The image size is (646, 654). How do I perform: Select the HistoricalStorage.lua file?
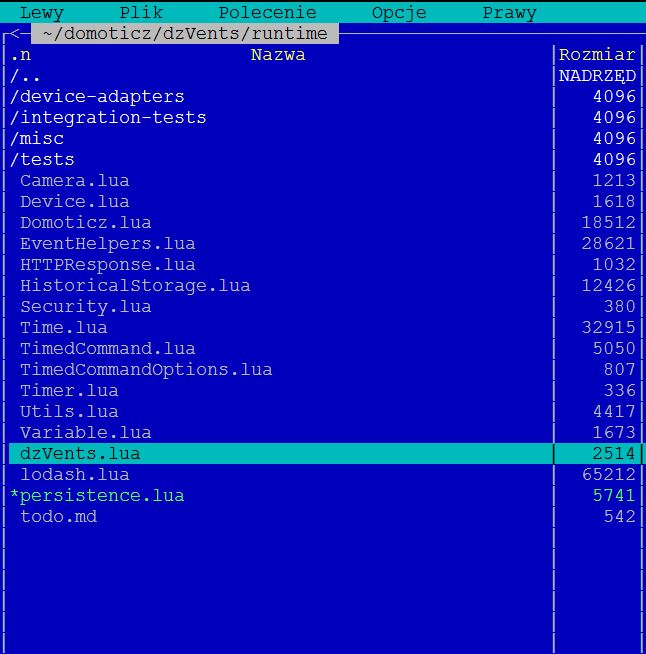point(135,286)
